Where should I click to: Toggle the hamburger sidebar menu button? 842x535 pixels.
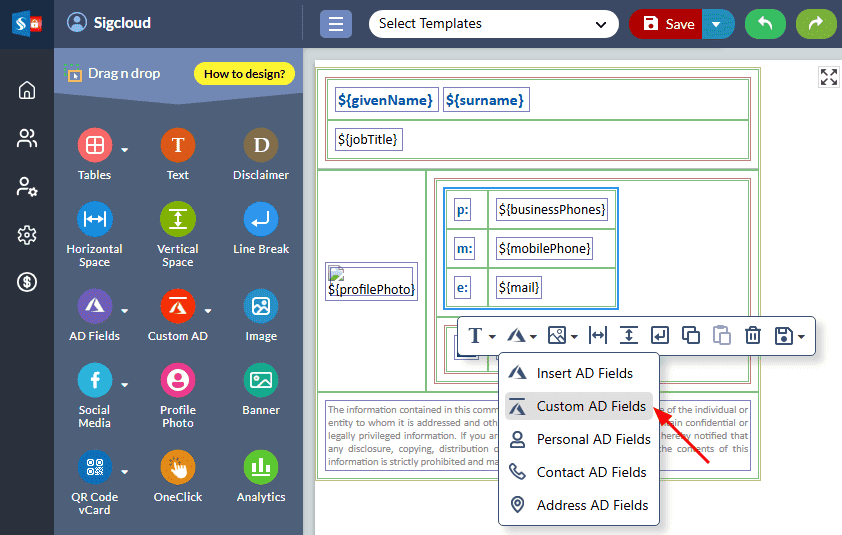coord(336,24)
